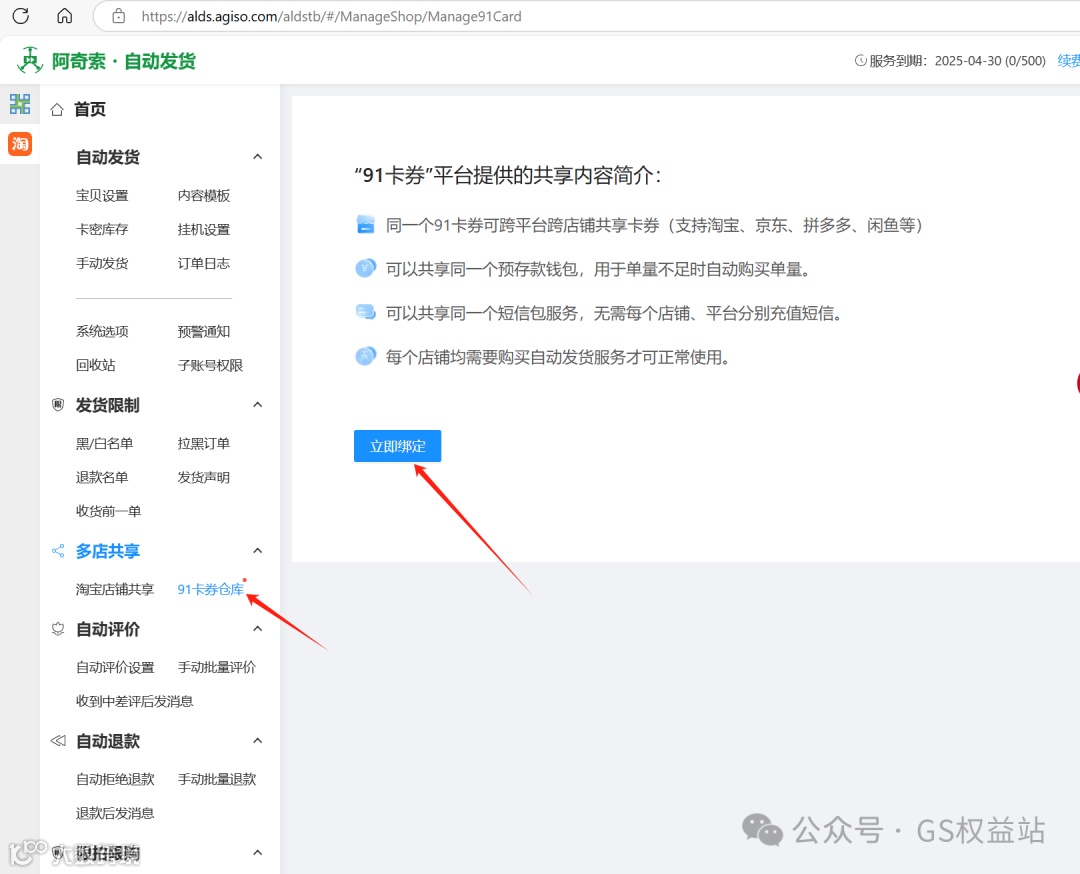Open 手动批量退款
1080x874 pixels.
coord(217,780)
